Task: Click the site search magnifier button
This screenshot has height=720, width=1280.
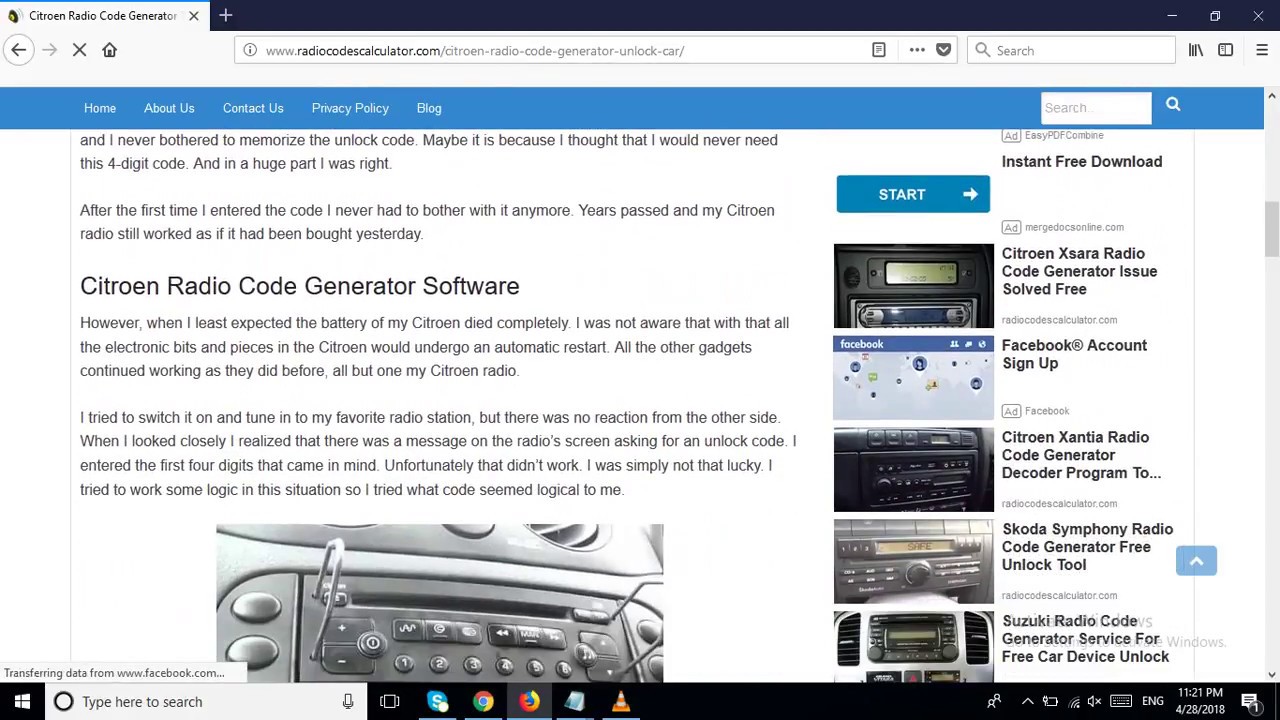Action: coord(1173,104)
